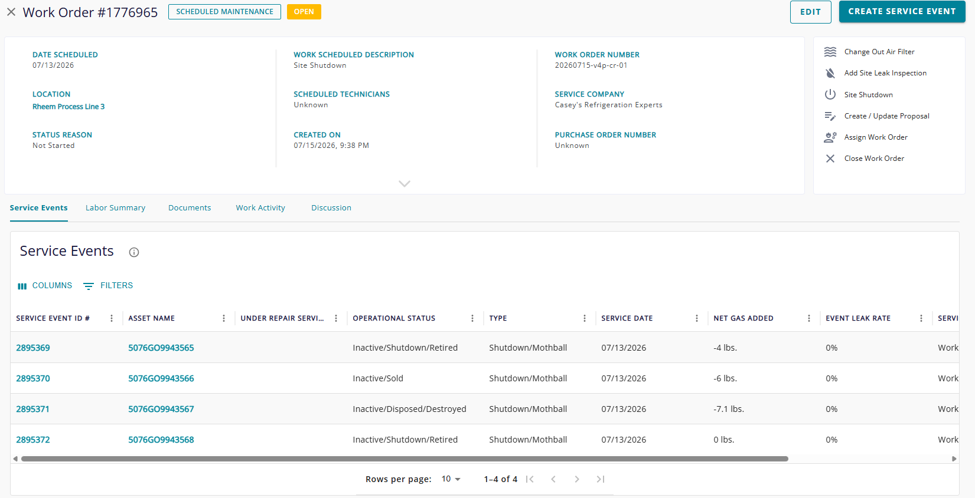
Task: Sort by Service Date column header
Action: [627, 318]
